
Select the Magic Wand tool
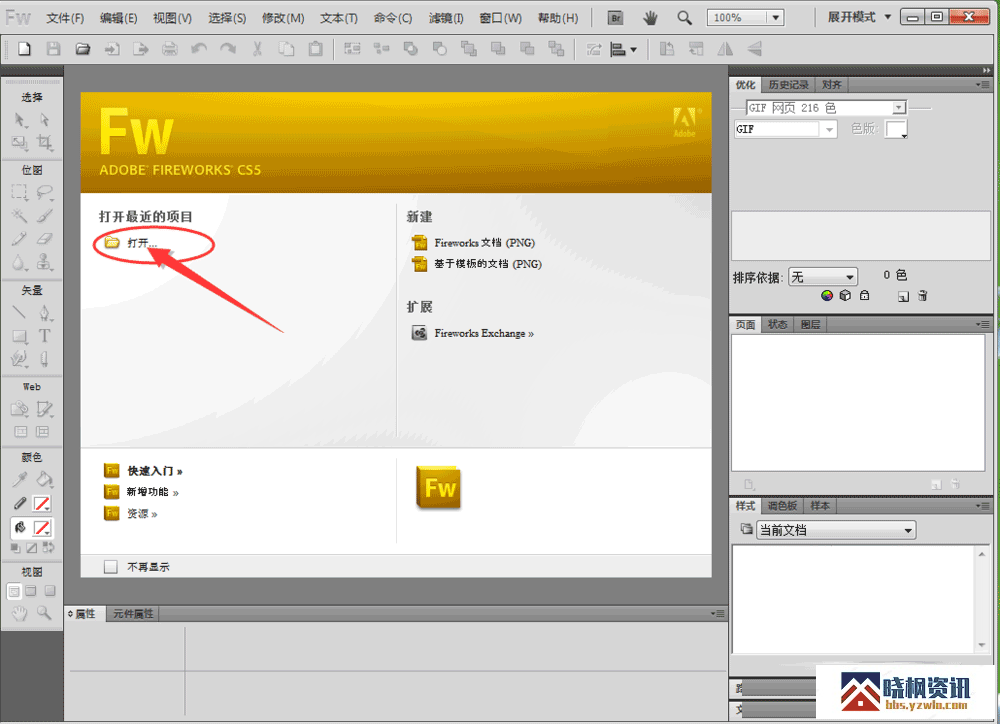pos(19,215)
